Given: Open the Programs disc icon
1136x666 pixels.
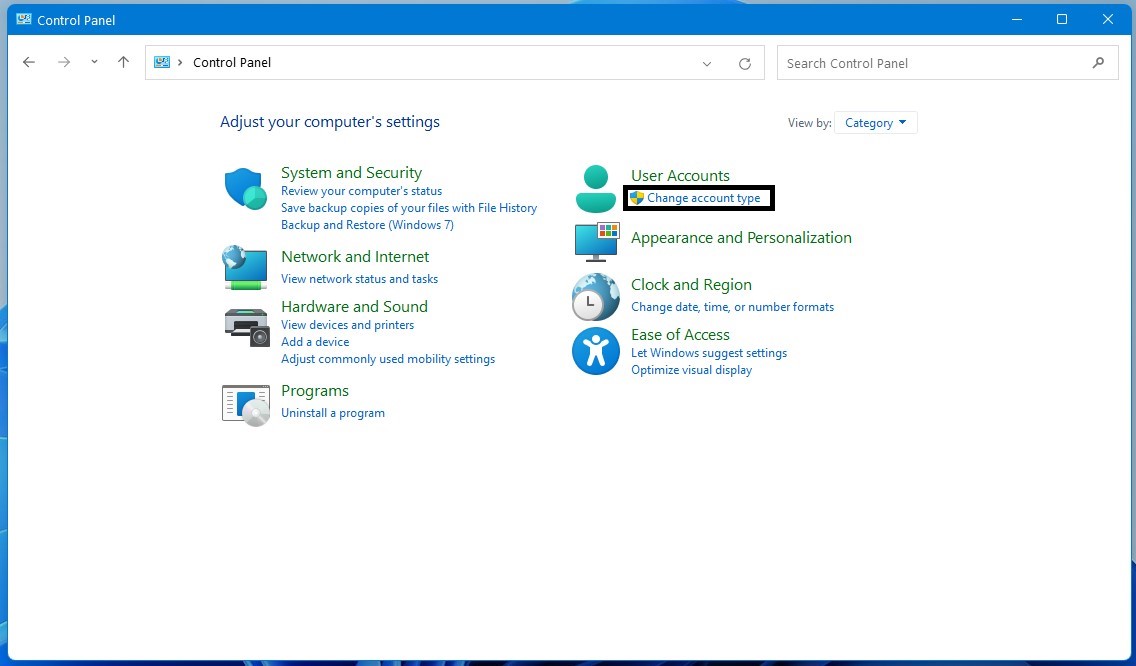Looking at the screenshot, I should [x=246, y=405].
